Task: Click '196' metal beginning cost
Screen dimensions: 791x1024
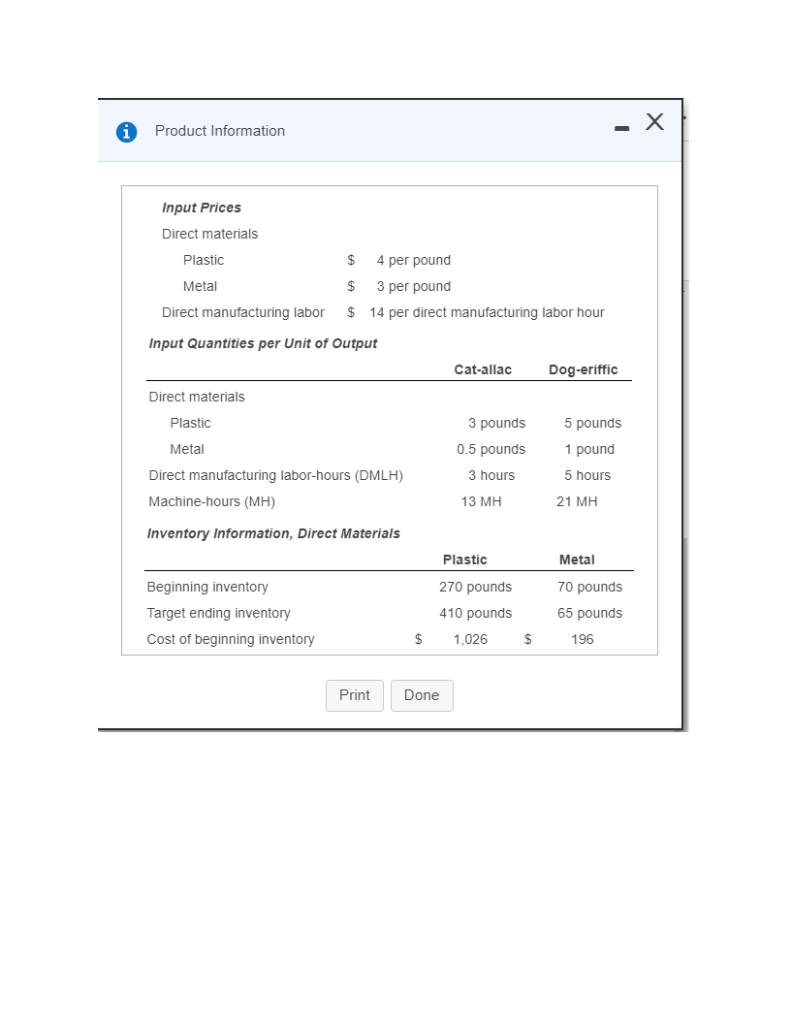Action: [582, 639]
